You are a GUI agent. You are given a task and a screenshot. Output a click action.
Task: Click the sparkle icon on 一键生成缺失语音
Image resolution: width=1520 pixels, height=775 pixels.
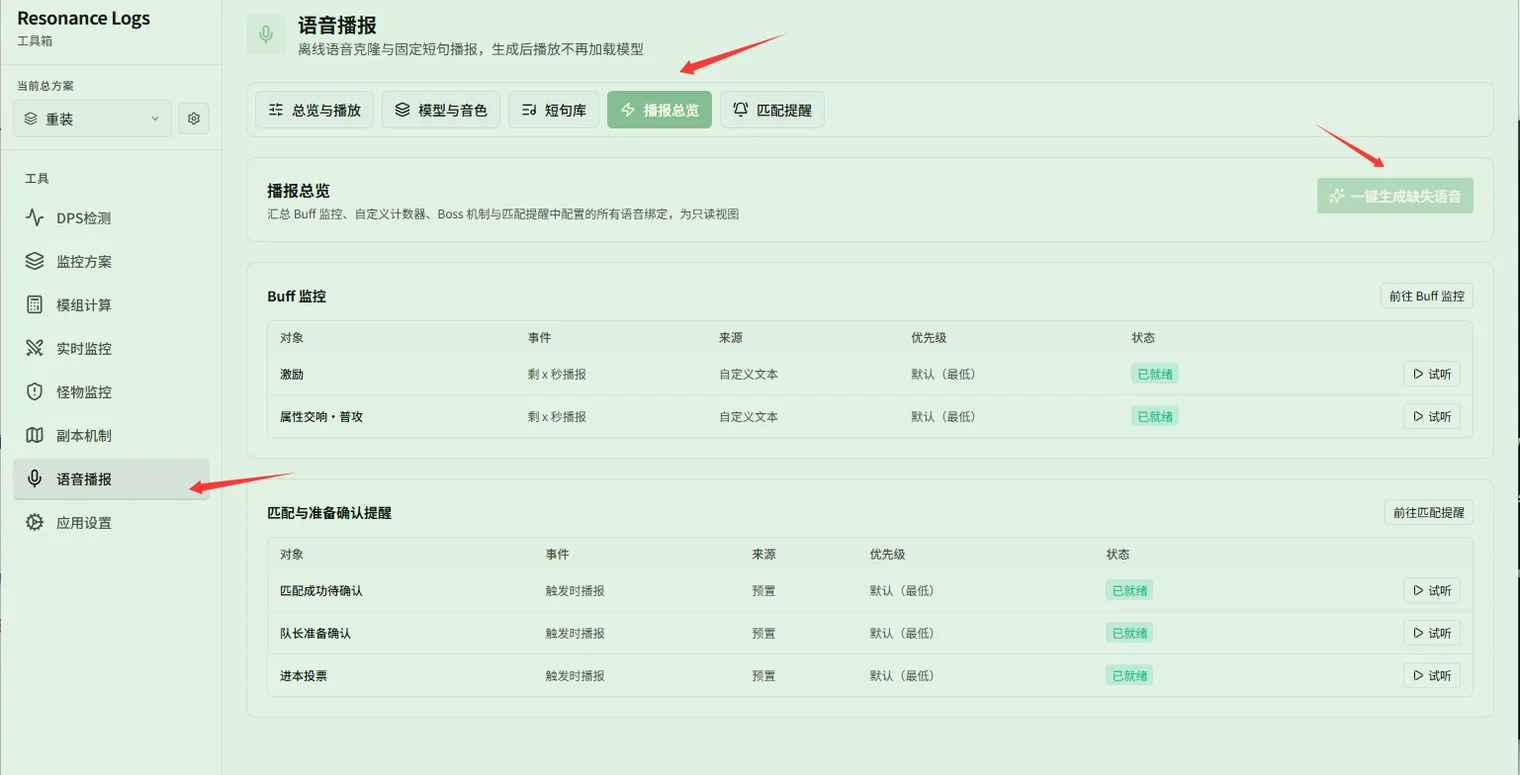pos(1337,196)
